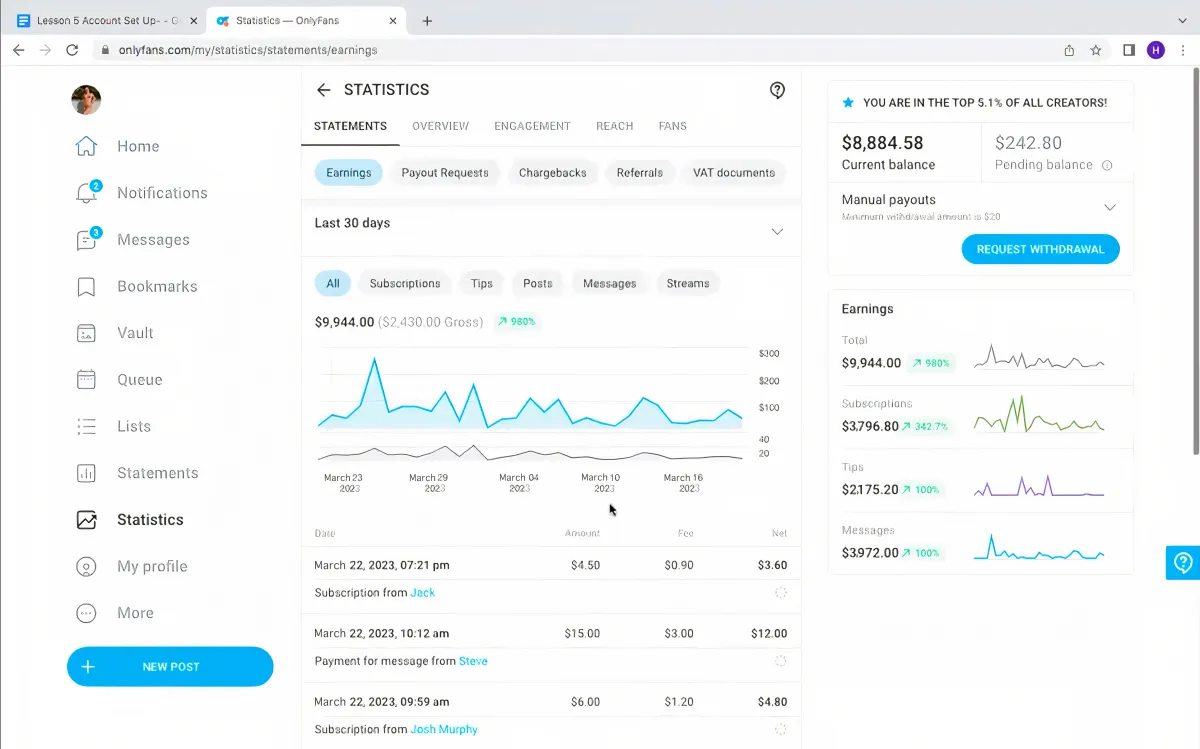Select the Subscriptions earnings filter

click(x=405, y=284)
